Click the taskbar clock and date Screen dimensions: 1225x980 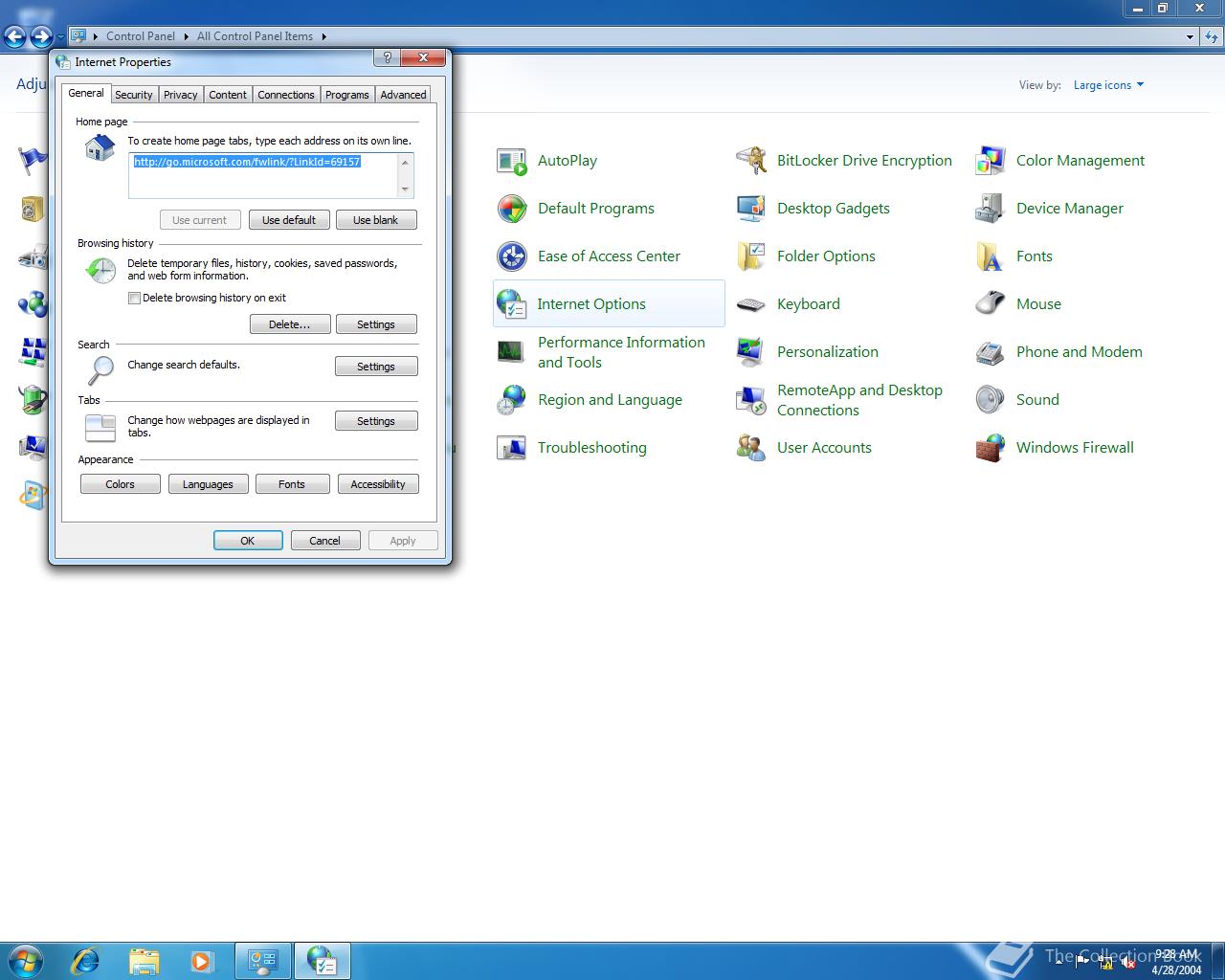pos(1177,962)
